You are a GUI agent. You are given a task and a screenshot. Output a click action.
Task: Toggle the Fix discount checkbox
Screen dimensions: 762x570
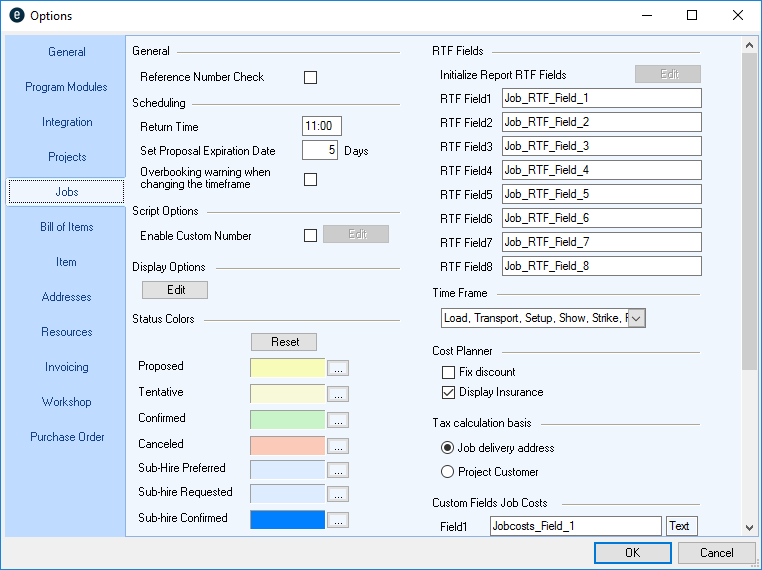(x=448, y=372)
